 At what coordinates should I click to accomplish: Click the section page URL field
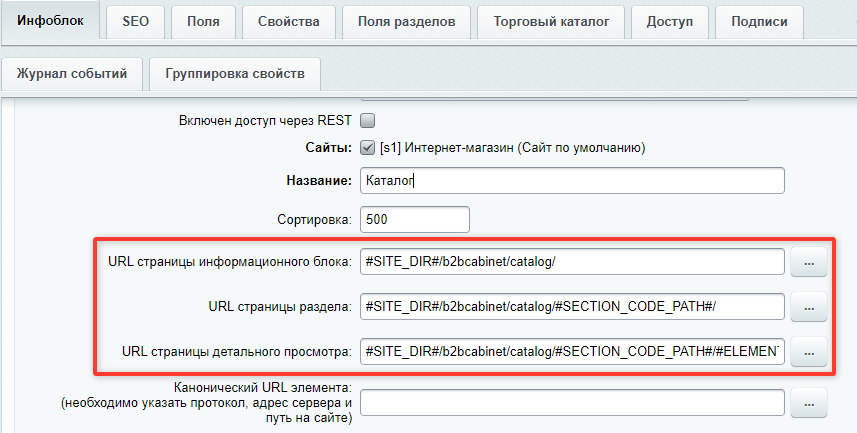[572, 307]
